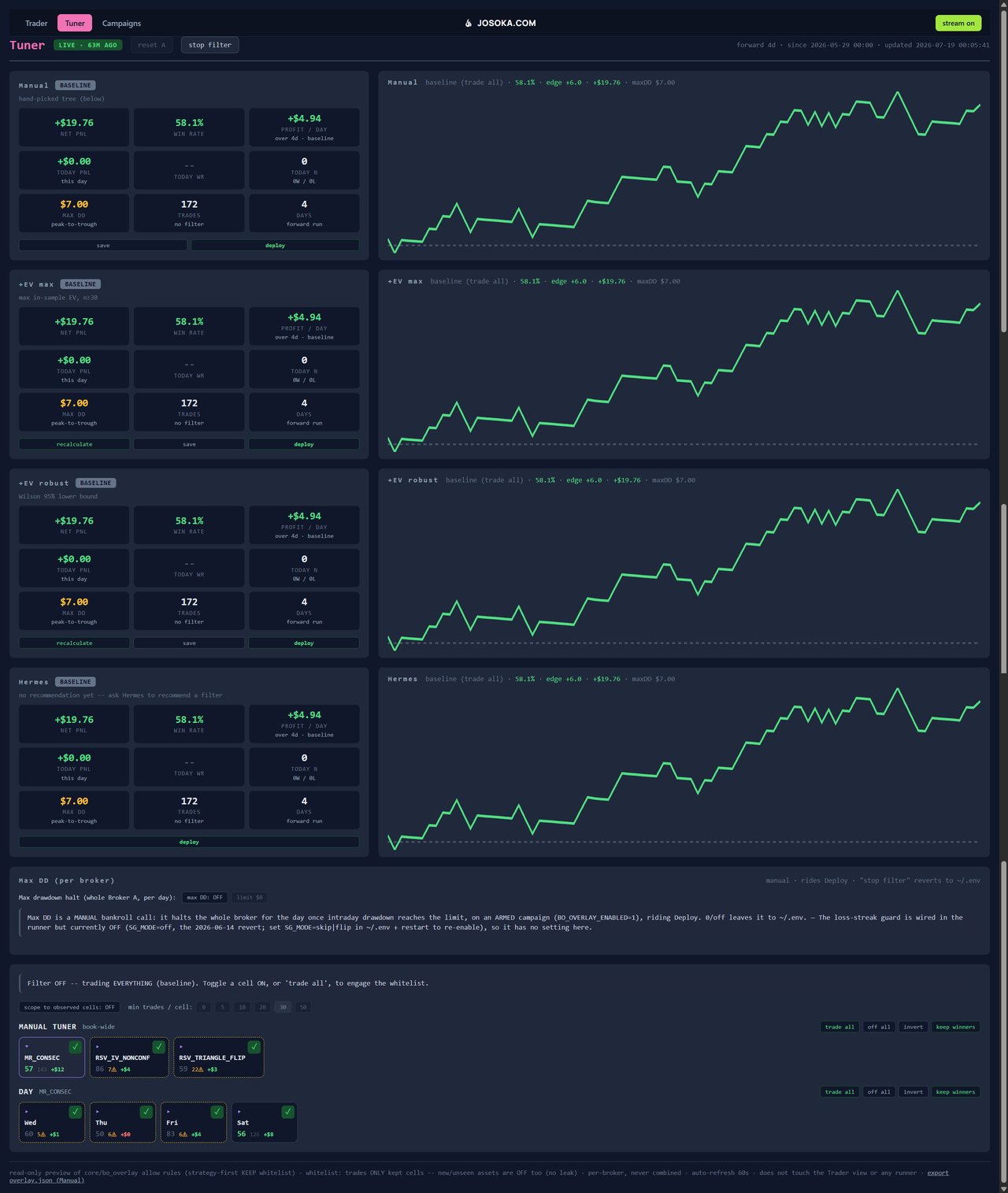The image size is (1008, 1193).
Task: Click the +$19.76 NET PNL tile in Manual
Action: [74, 128]
